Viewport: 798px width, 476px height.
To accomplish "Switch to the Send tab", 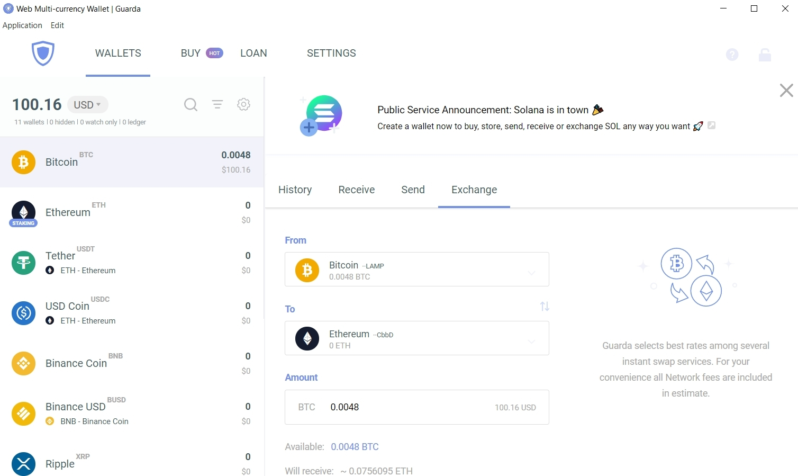I will click(413, 190).
